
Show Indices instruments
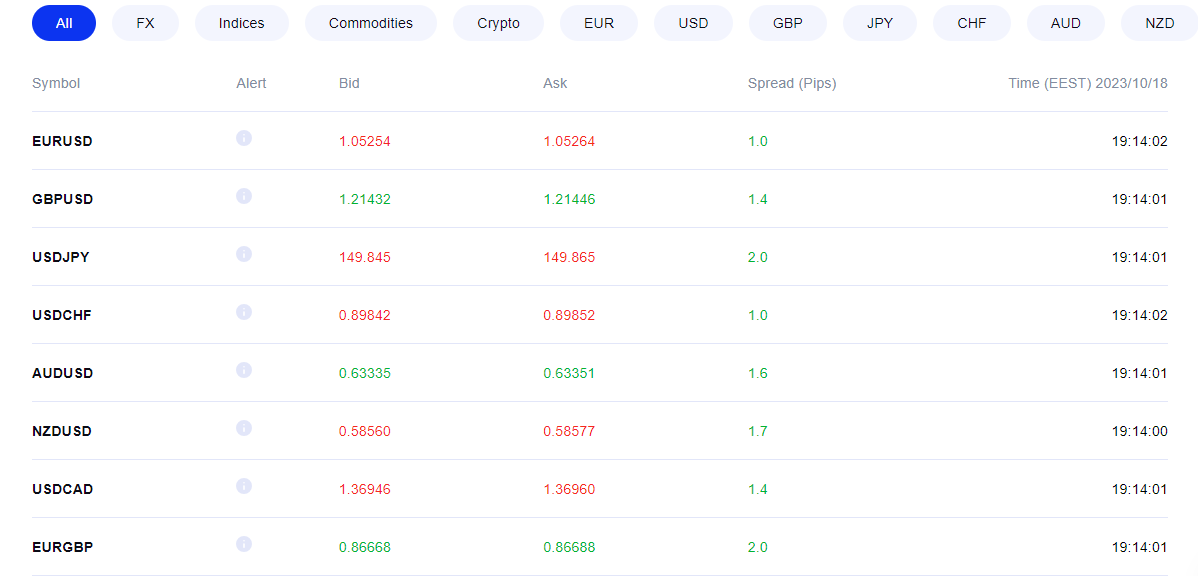tap(241, 23)
